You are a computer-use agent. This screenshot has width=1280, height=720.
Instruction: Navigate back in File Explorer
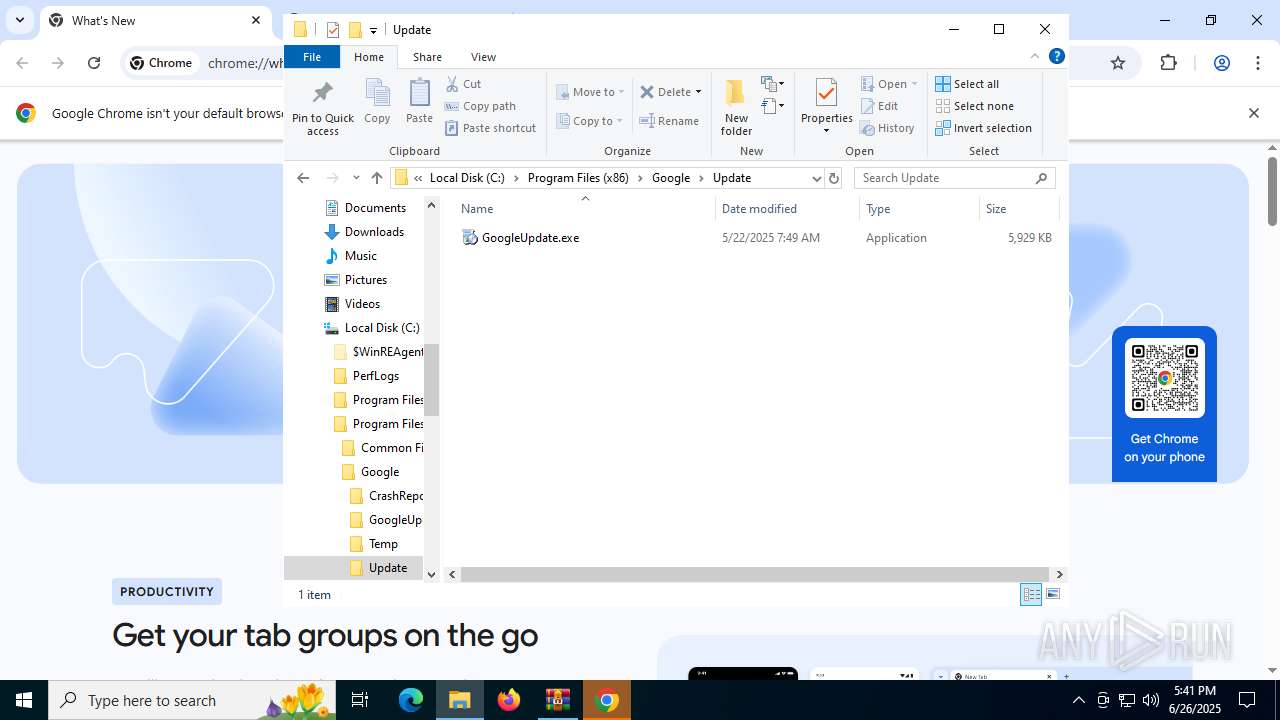(303, 178)
